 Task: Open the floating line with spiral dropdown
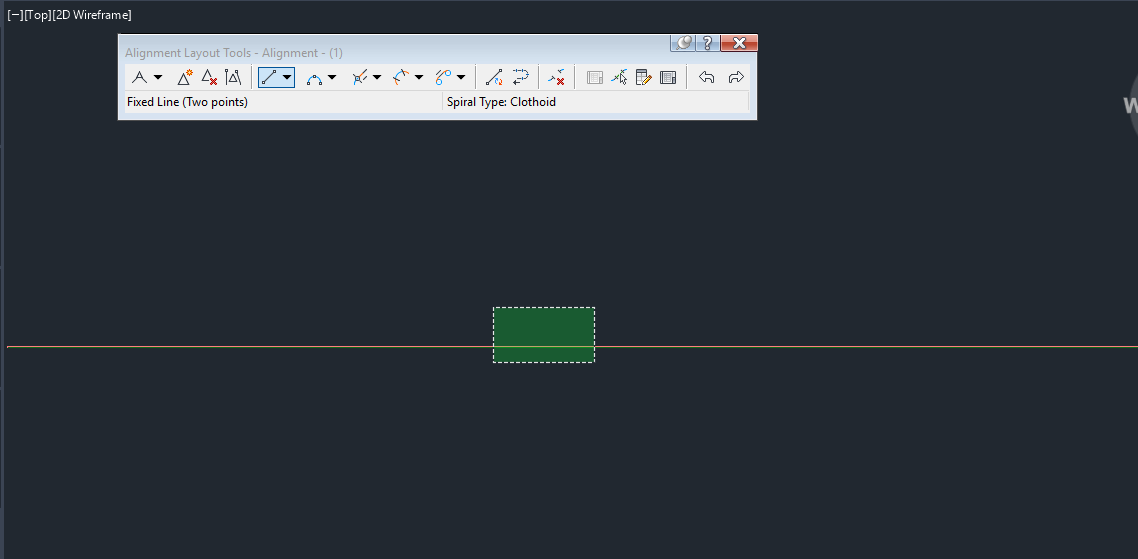pos(377,77)
